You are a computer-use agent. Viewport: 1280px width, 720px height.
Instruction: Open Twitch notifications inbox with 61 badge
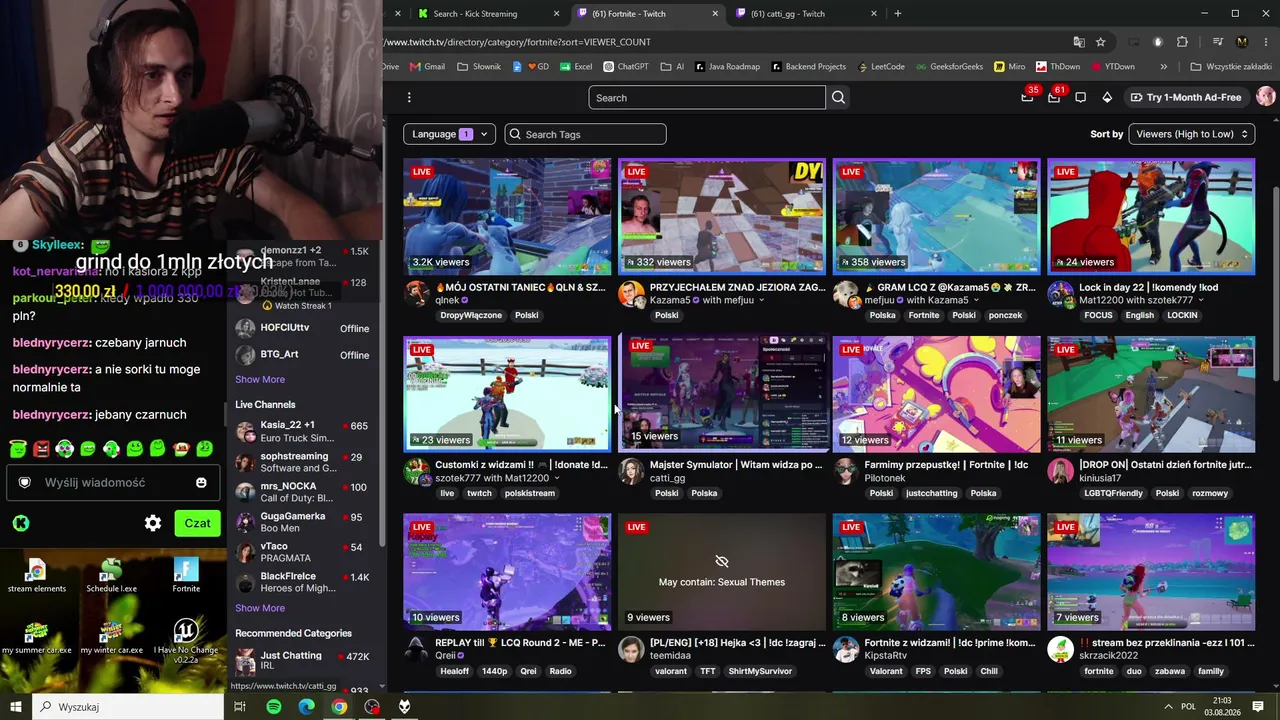pos(1054,97)
